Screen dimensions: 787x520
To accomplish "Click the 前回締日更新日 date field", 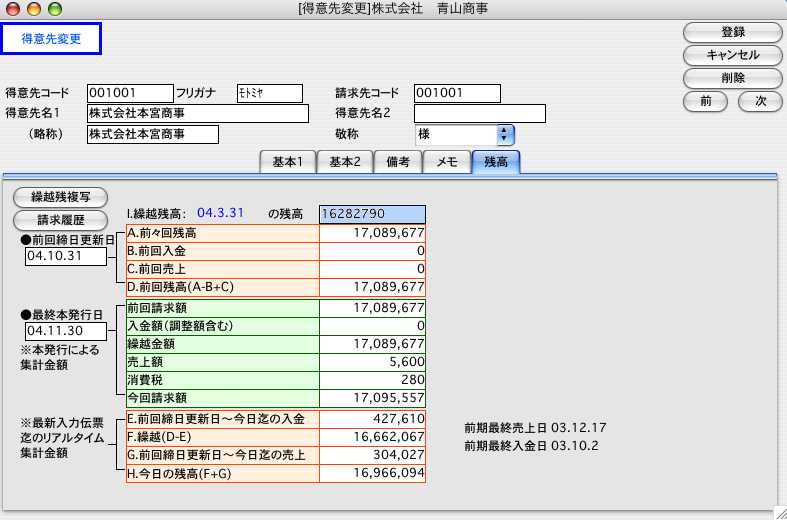I will pyautogui.click(x=67, y=256).
